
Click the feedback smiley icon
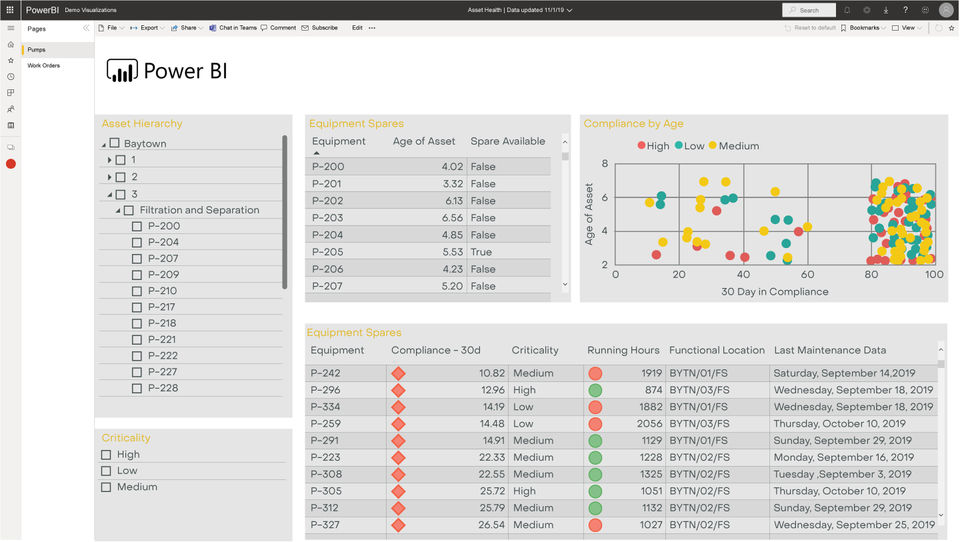tap(925, 10)
